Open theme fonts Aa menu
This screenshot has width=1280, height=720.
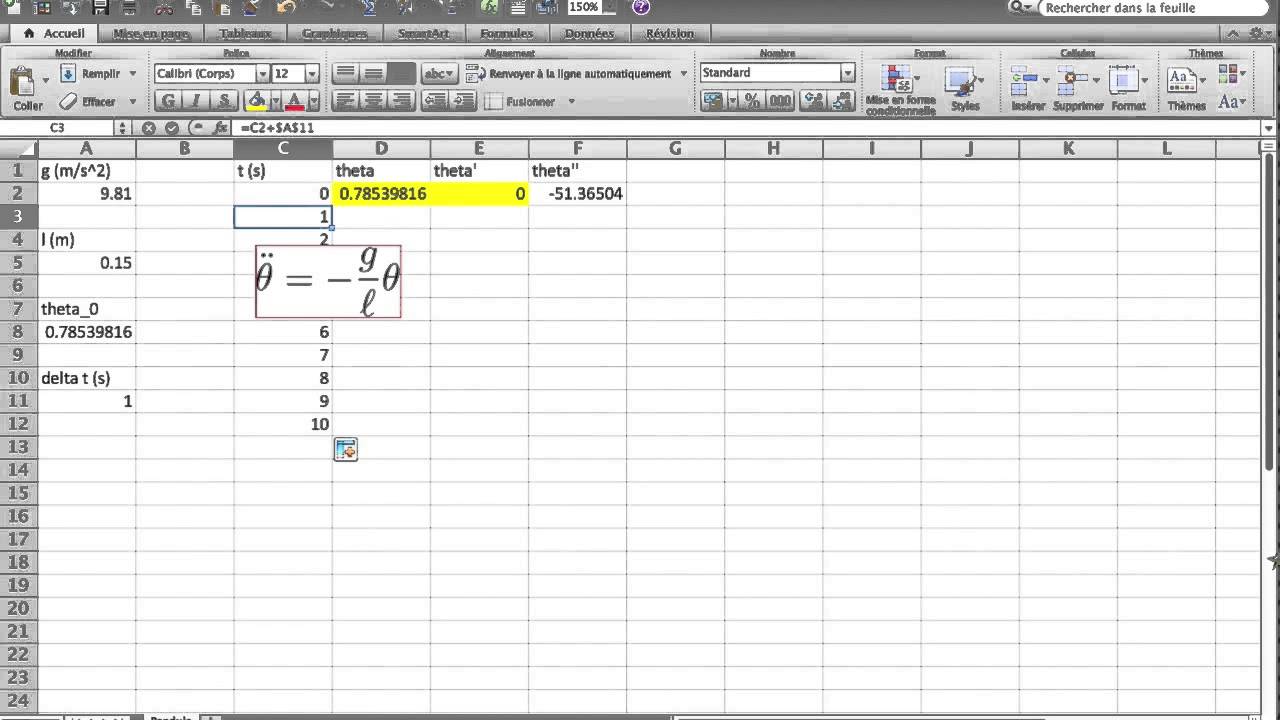pos(1231,102)
